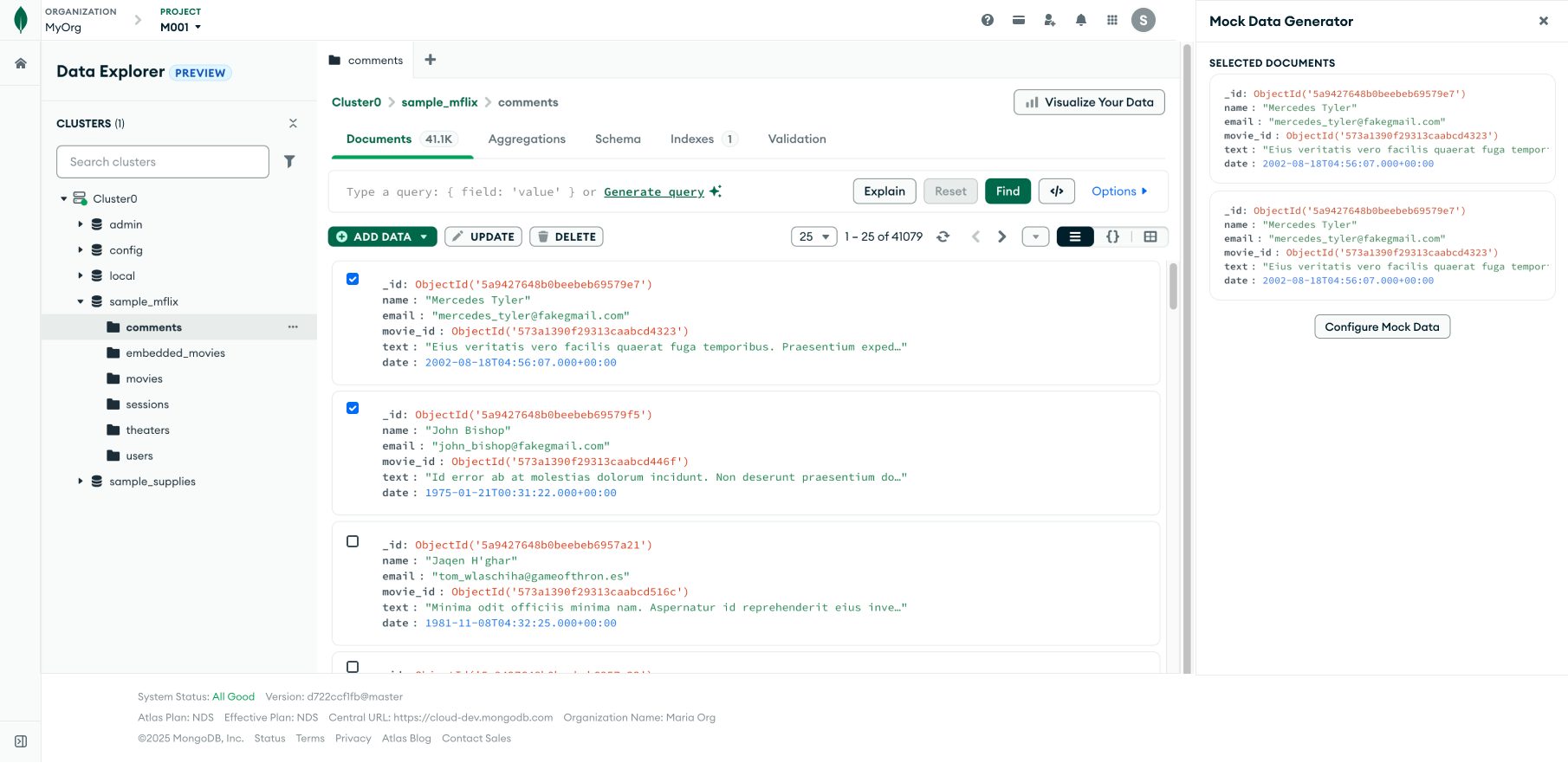This screenshot has width=1568, height=763.
Task: Open the 25 per page dropdown
Action: [814, 236]
